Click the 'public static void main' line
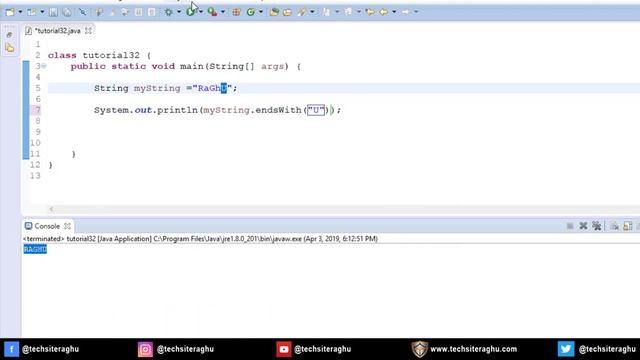Viewport: 640px width, 360px height. pos(185,66)
